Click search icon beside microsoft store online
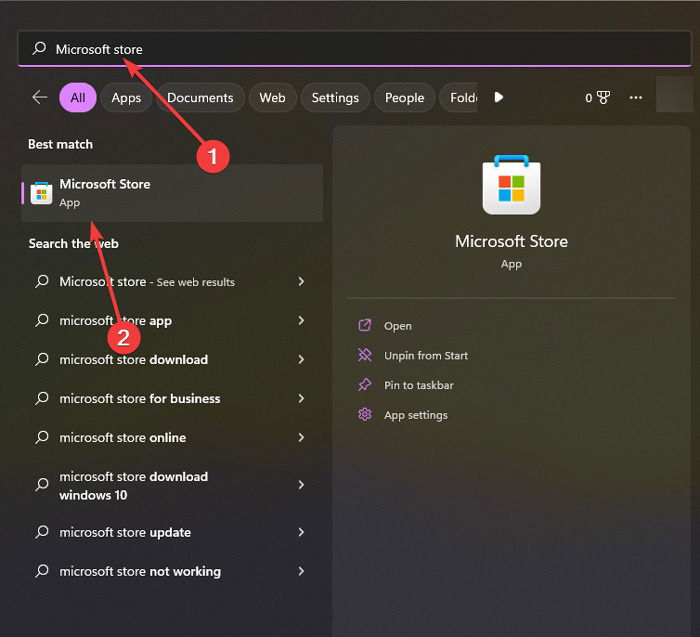This screenshot has width=700, height=637. click(42, 437)
